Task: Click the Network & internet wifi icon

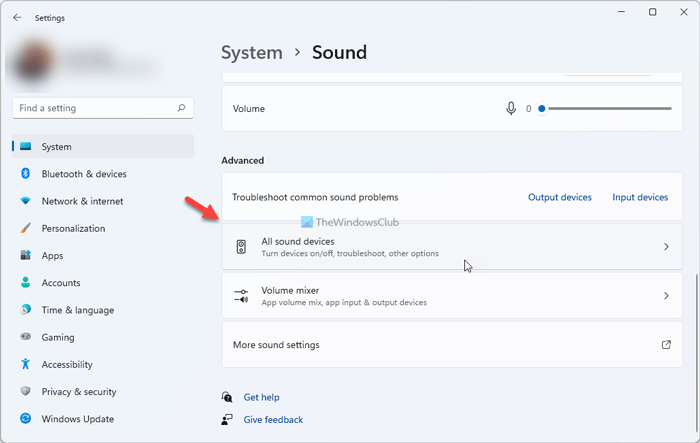Action: [x=26, y=201]
